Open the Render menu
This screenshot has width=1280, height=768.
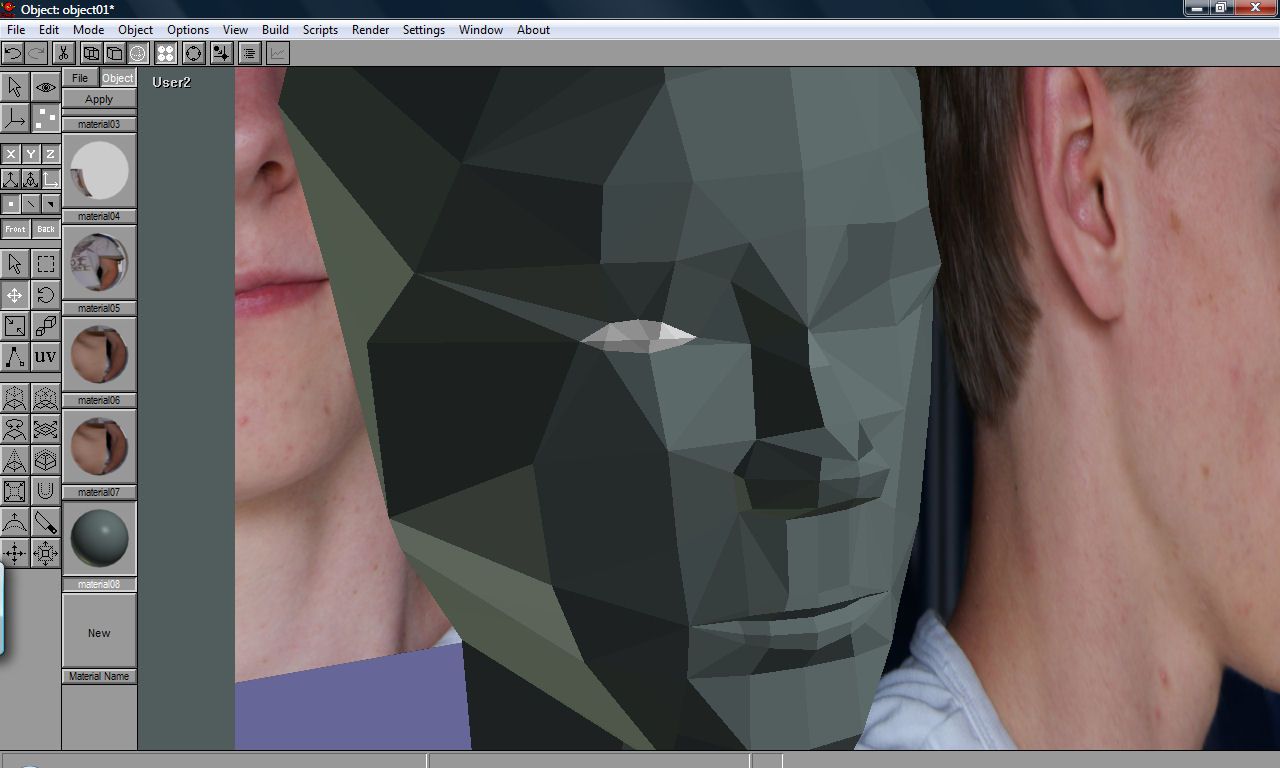point(370,29)
